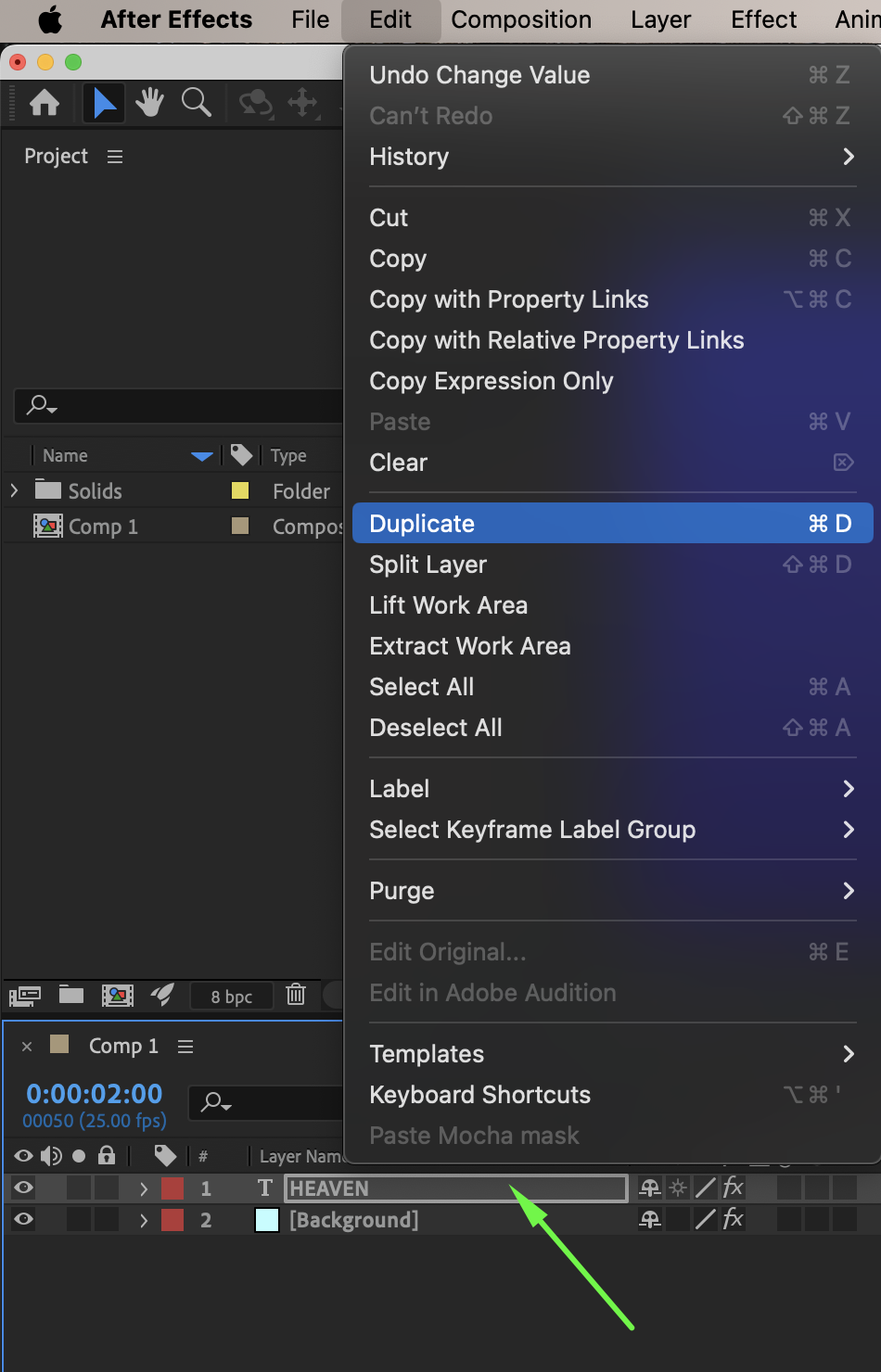Image resolution: width=881 pixels, height=1372 pixels.
Task: Click the lock column header icon
Action: pyautogui.click(x=107, y=1155)
